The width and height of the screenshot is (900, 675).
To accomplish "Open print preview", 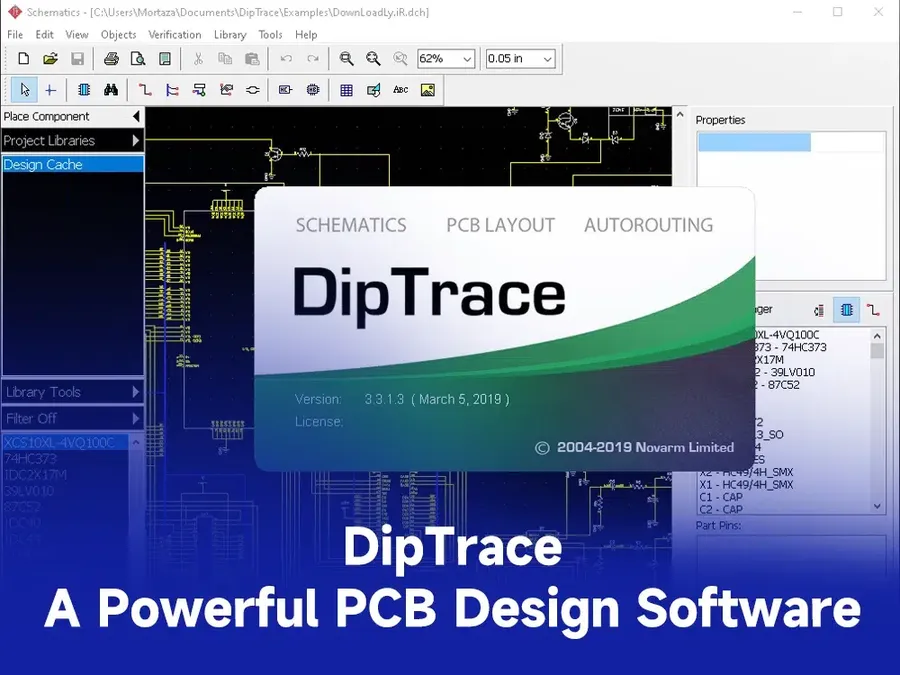I will click(x=138, y=59).
